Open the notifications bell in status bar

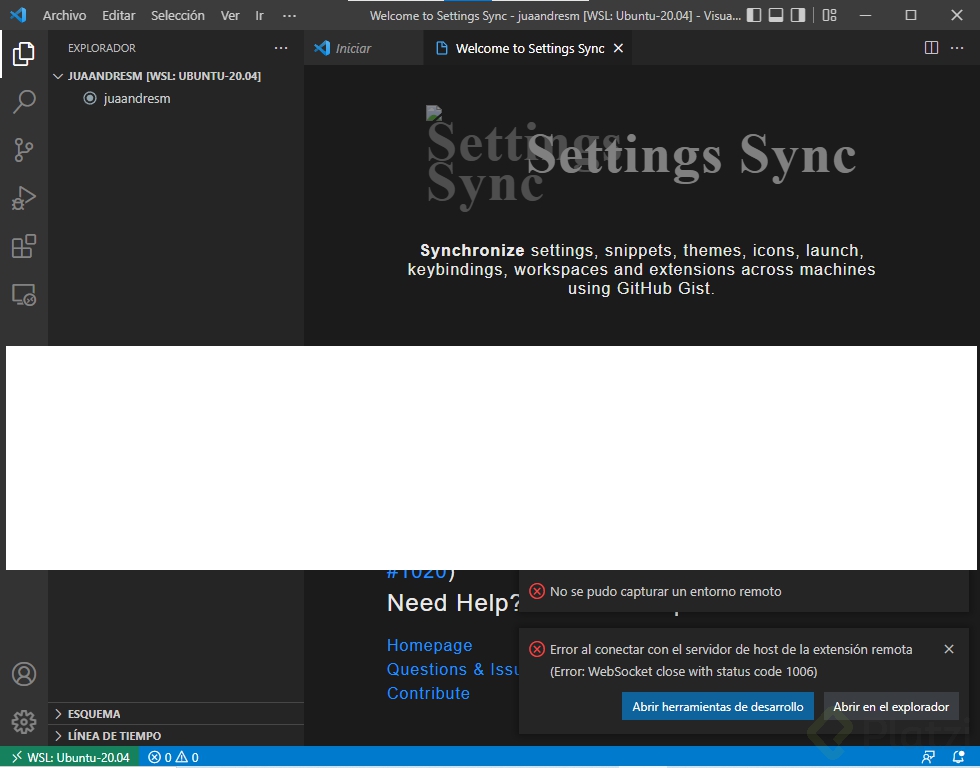[958, 757]
